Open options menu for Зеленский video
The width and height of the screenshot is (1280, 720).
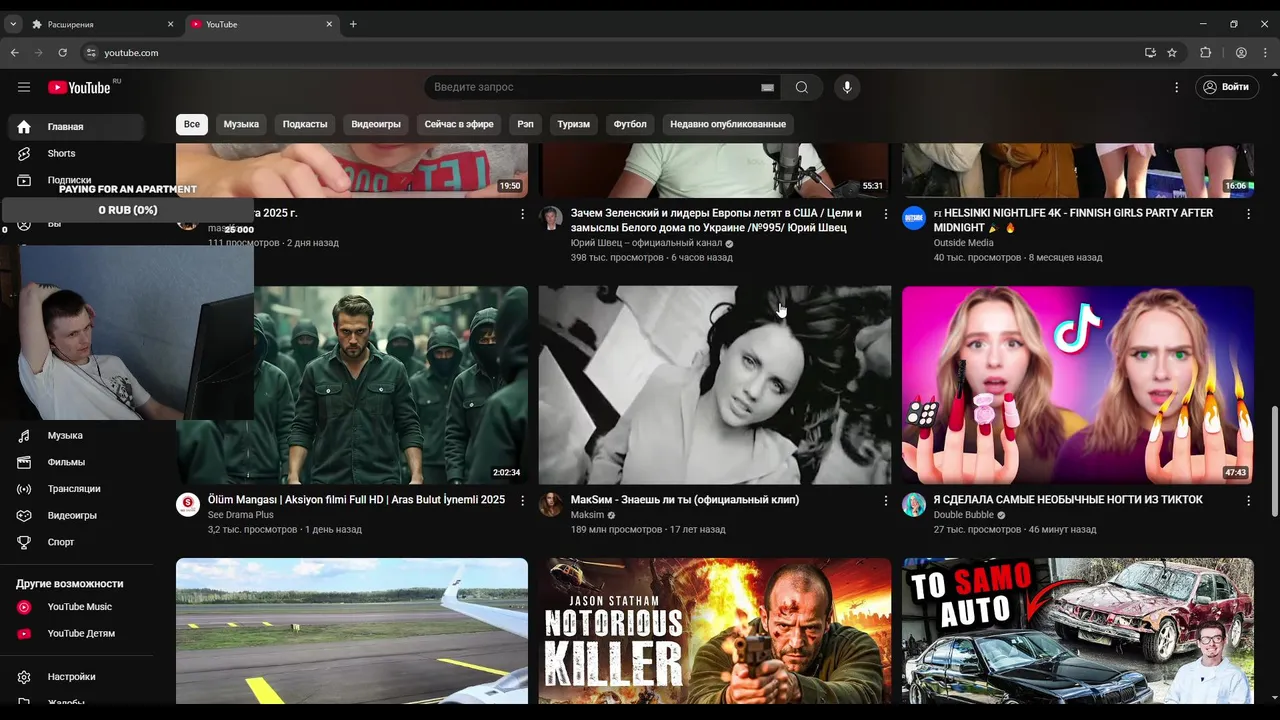coord(885,214)
